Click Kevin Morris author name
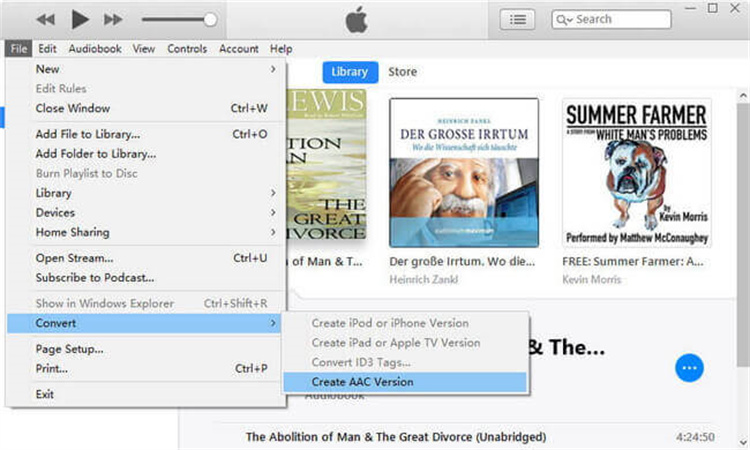 pyautogui.click(x=592, y=280)
